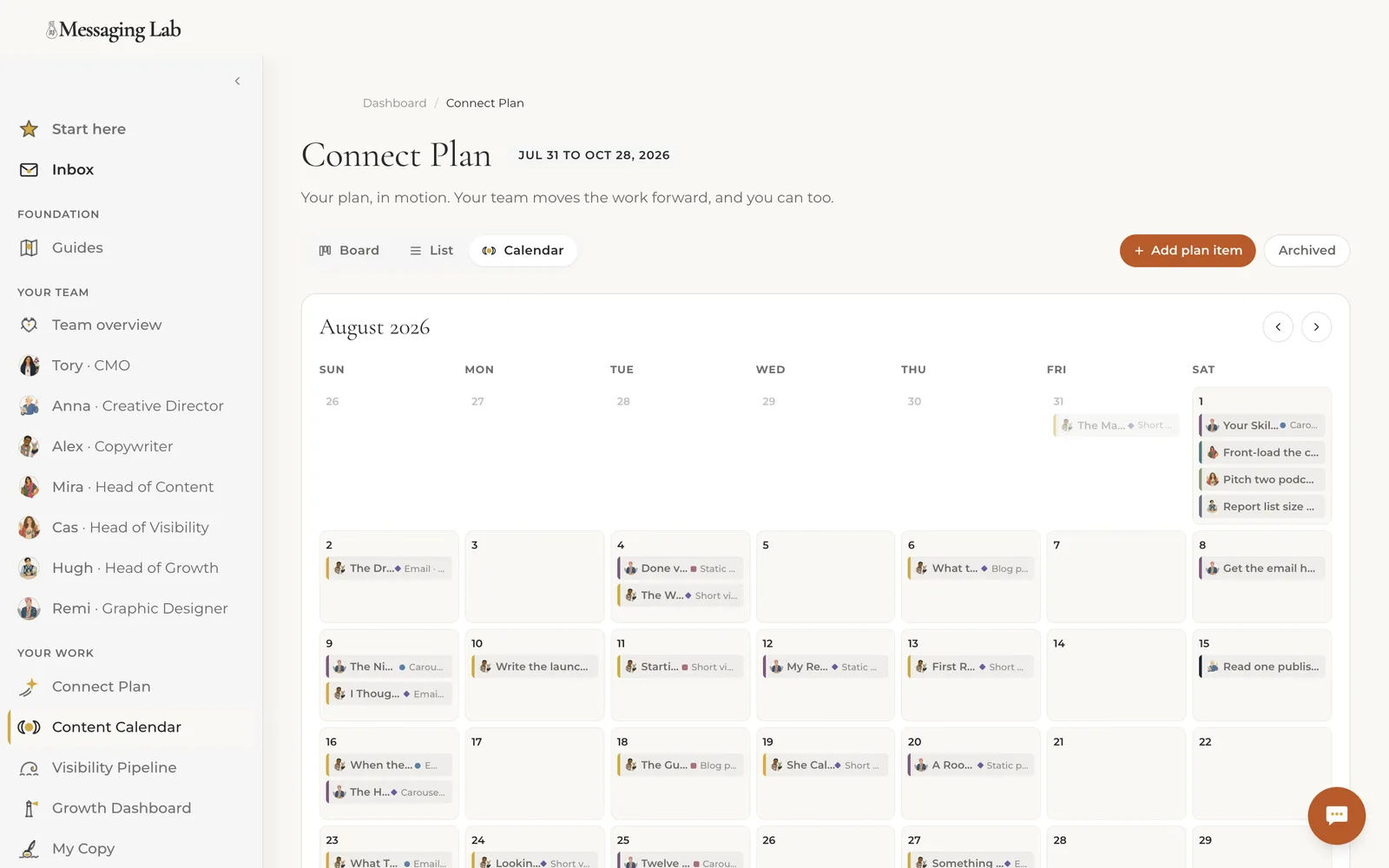Screen dimensions: 1389x868
Task: Collapse the sidebar with the chevron
Action: 237,82
